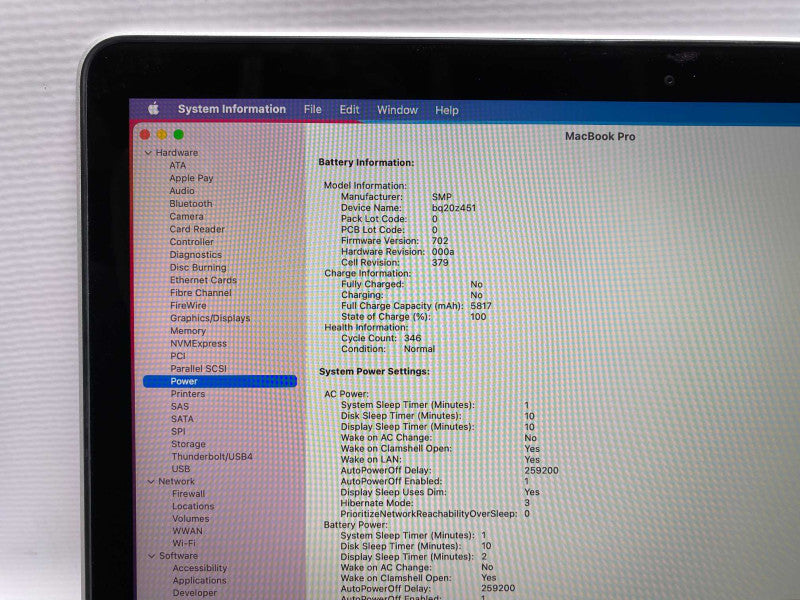This screenshot has width=800, height=600.
Task: Select NVMExpress in the sidebar
Action: coord(198,343)
